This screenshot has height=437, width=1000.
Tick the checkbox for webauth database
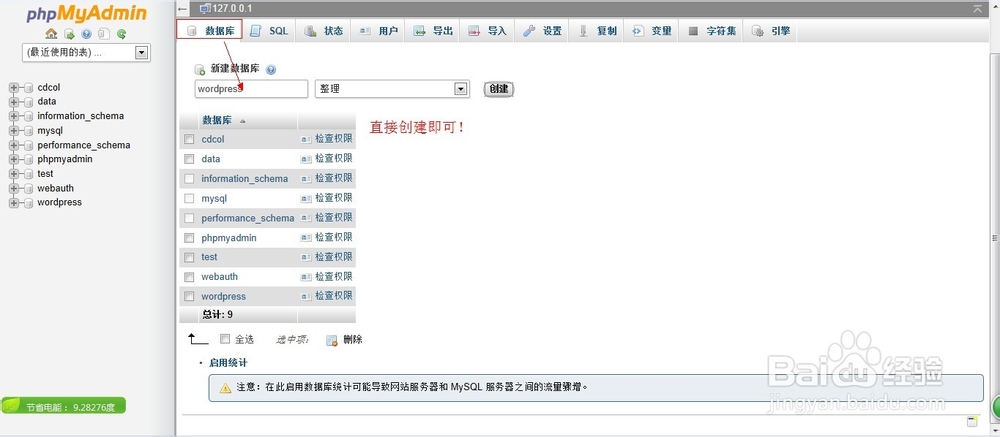[x=189, y=277]
